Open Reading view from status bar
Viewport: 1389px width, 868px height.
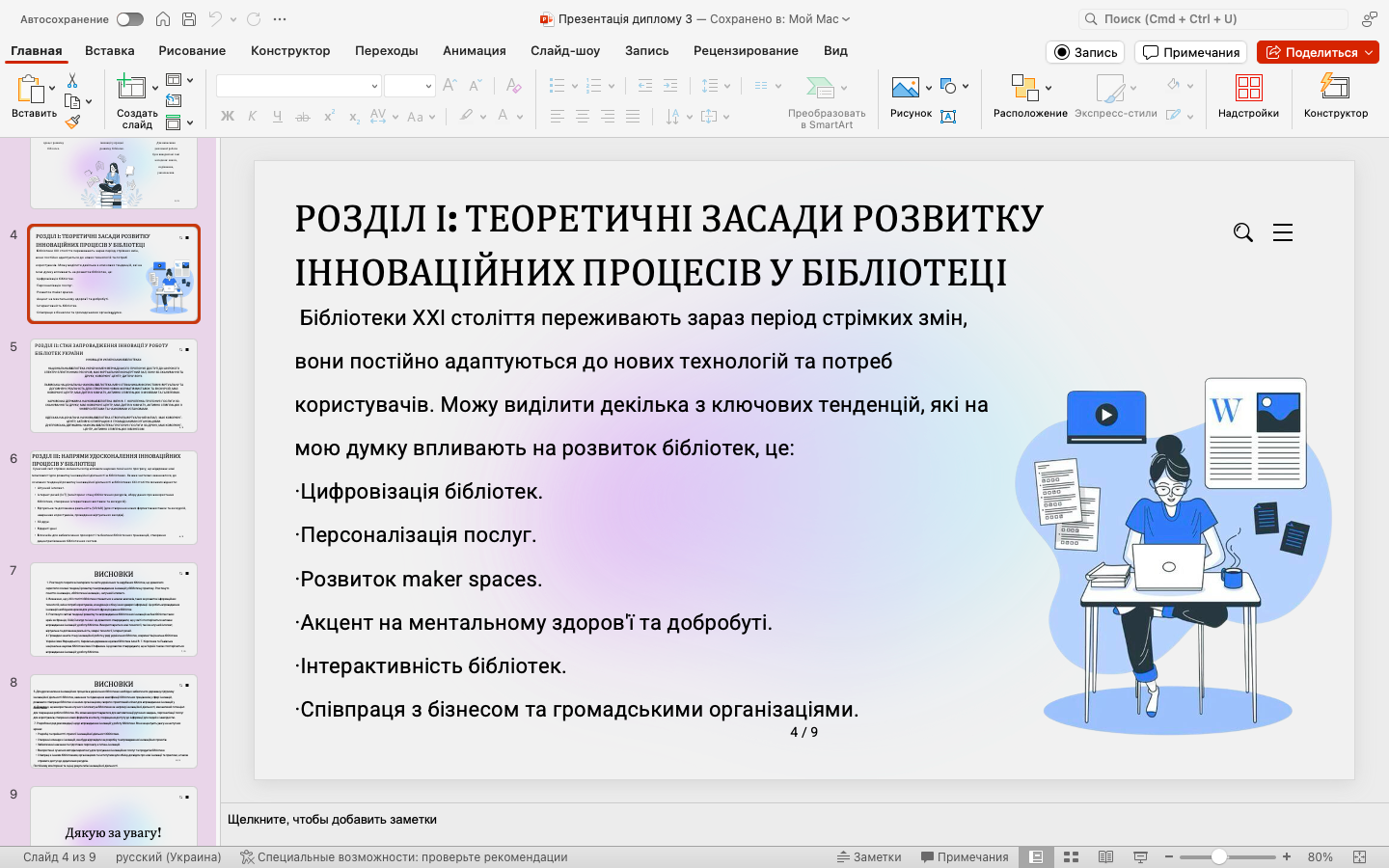[1105, 856]
